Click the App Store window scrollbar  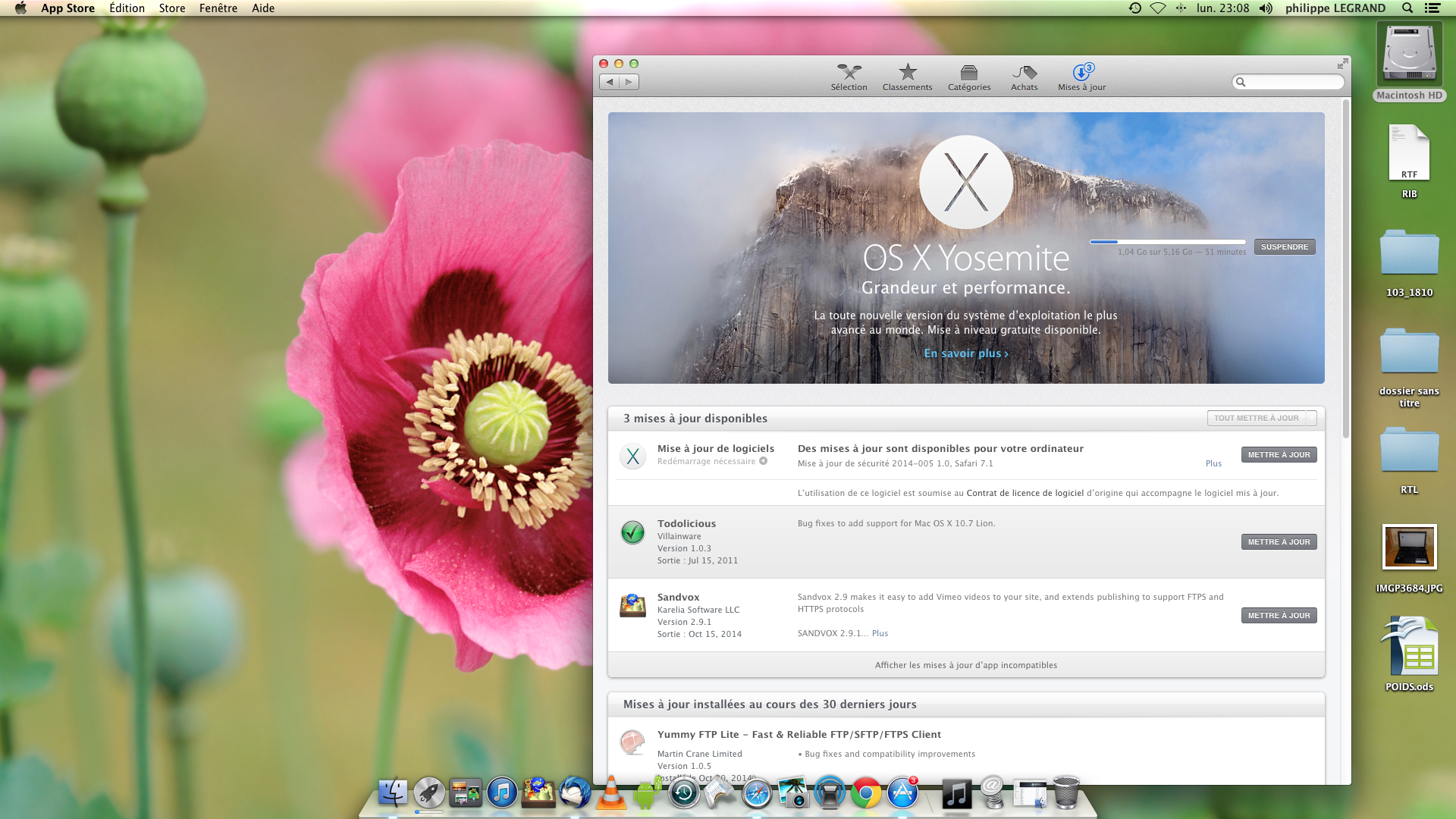pyautogui.click(x=1346, y=268)
